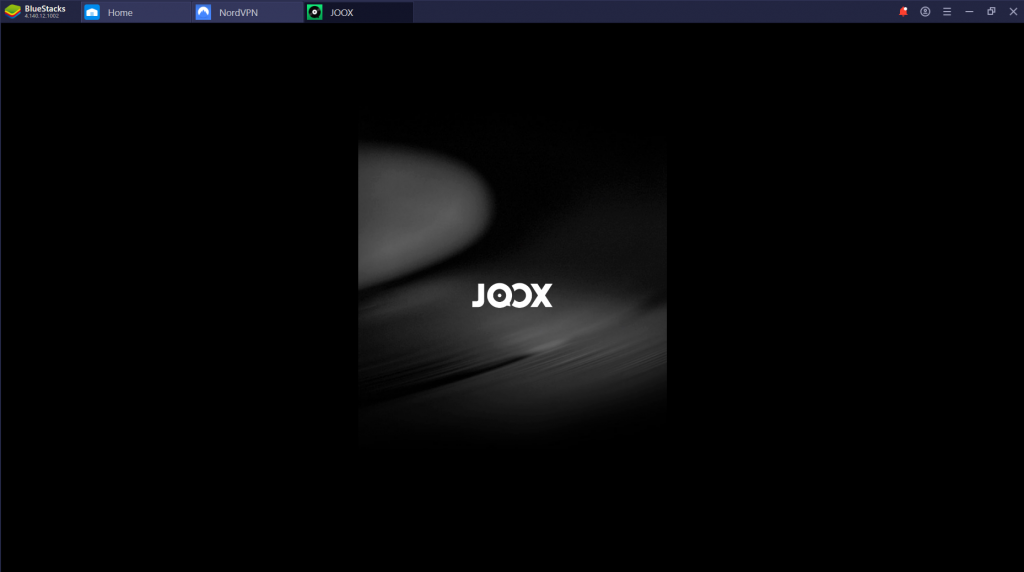Viewport: 1024px width, 572px height.
Task: Switch to the NordVPN tab
Action: tap(247, 12)
